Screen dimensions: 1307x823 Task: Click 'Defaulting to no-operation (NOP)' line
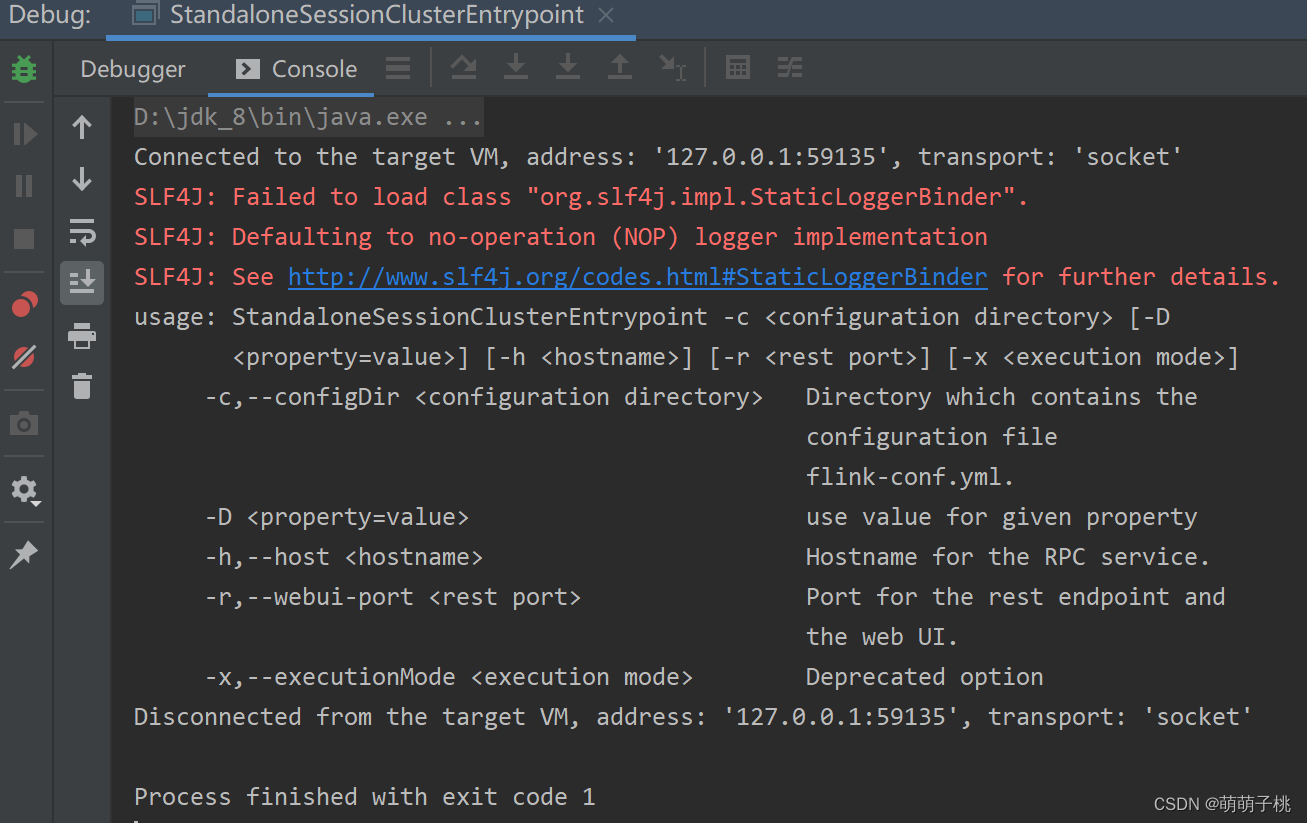pos(561,237)
